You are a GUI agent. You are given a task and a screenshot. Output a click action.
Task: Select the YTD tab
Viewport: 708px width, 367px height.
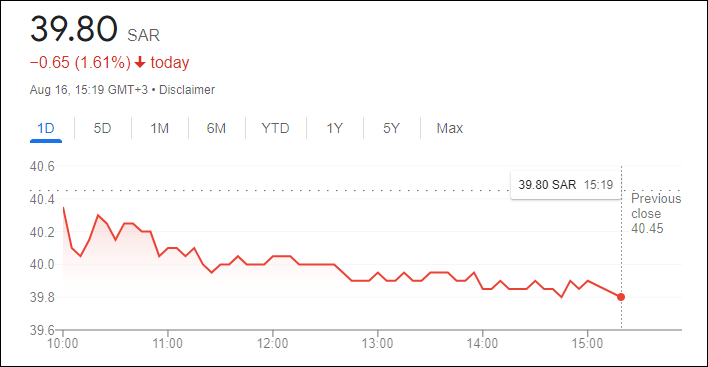(x=275, y=129)
